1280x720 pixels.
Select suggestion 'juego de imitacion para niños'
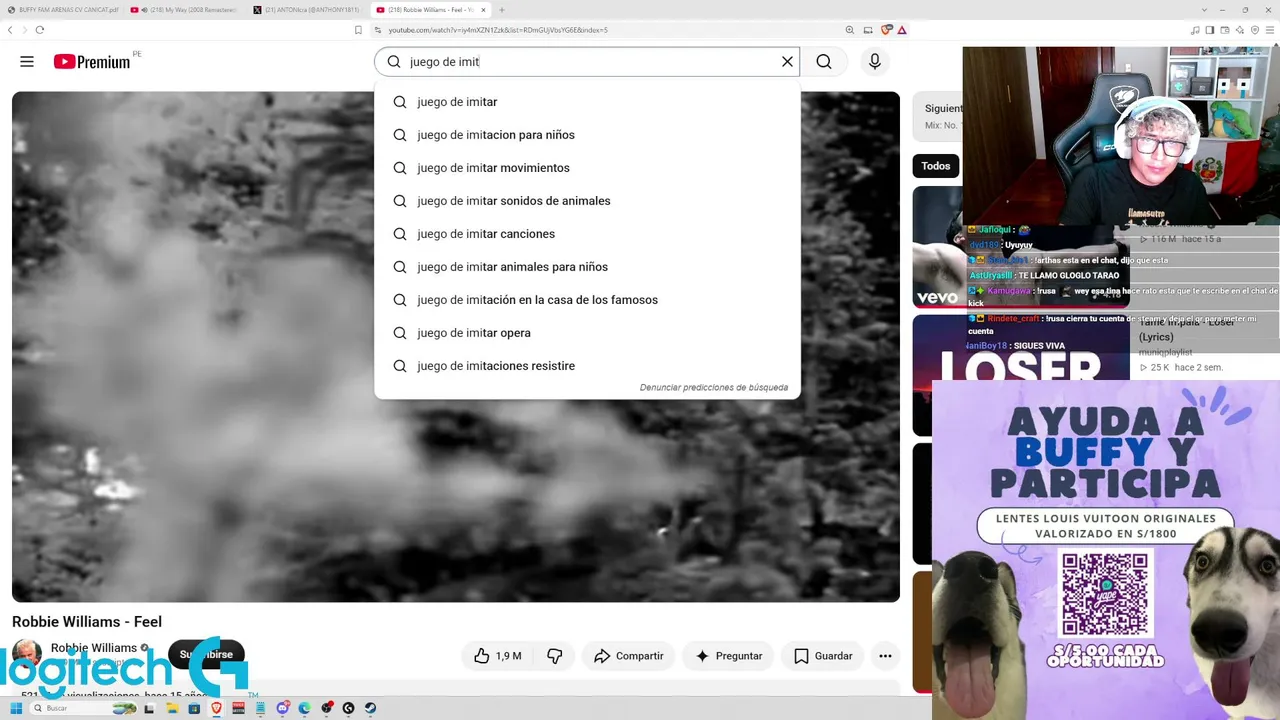pyautogui.click(x=587, y=135)
